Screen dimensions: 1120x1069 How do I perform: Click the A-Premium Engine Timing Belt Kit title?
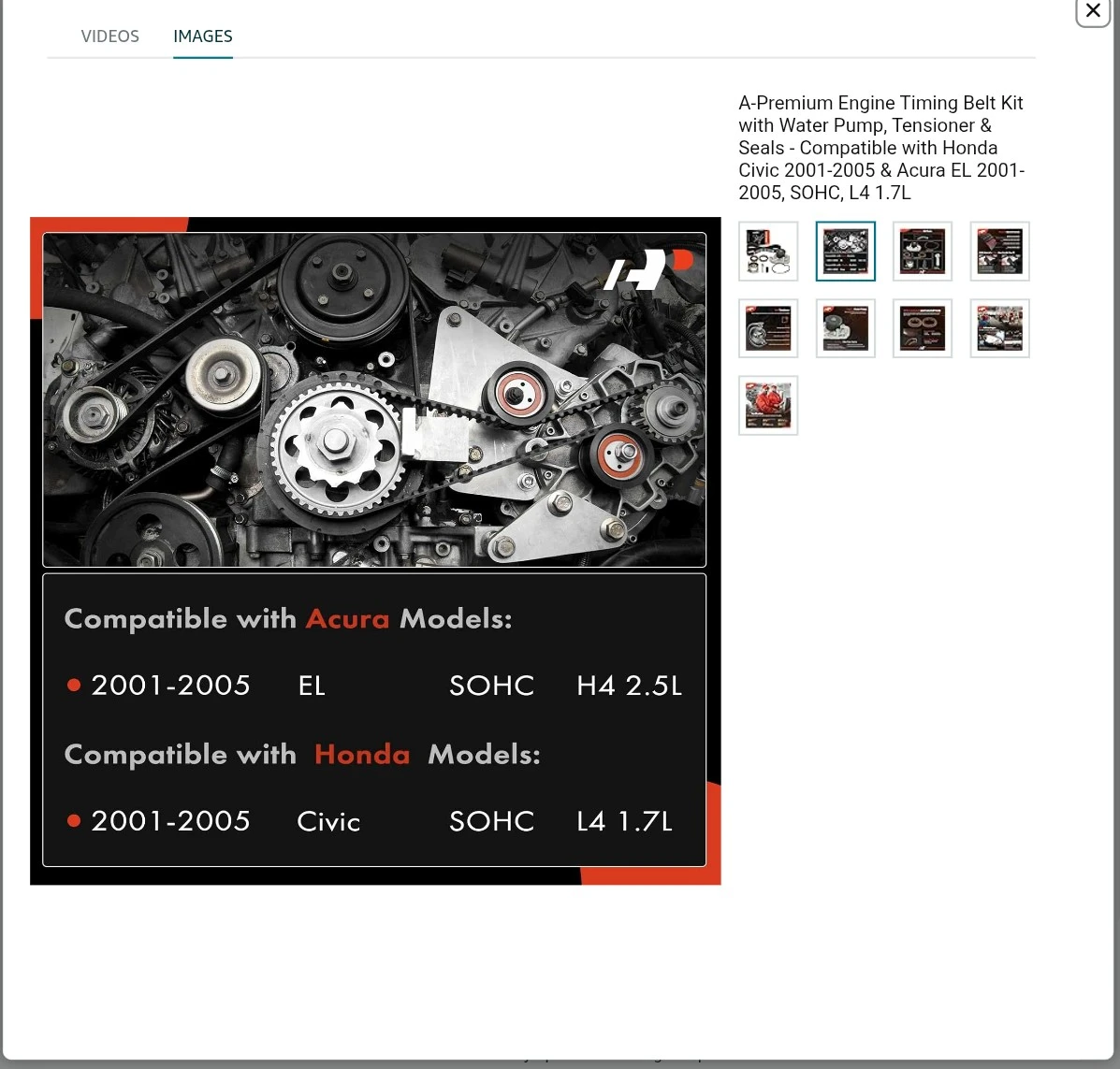[881, 148]
